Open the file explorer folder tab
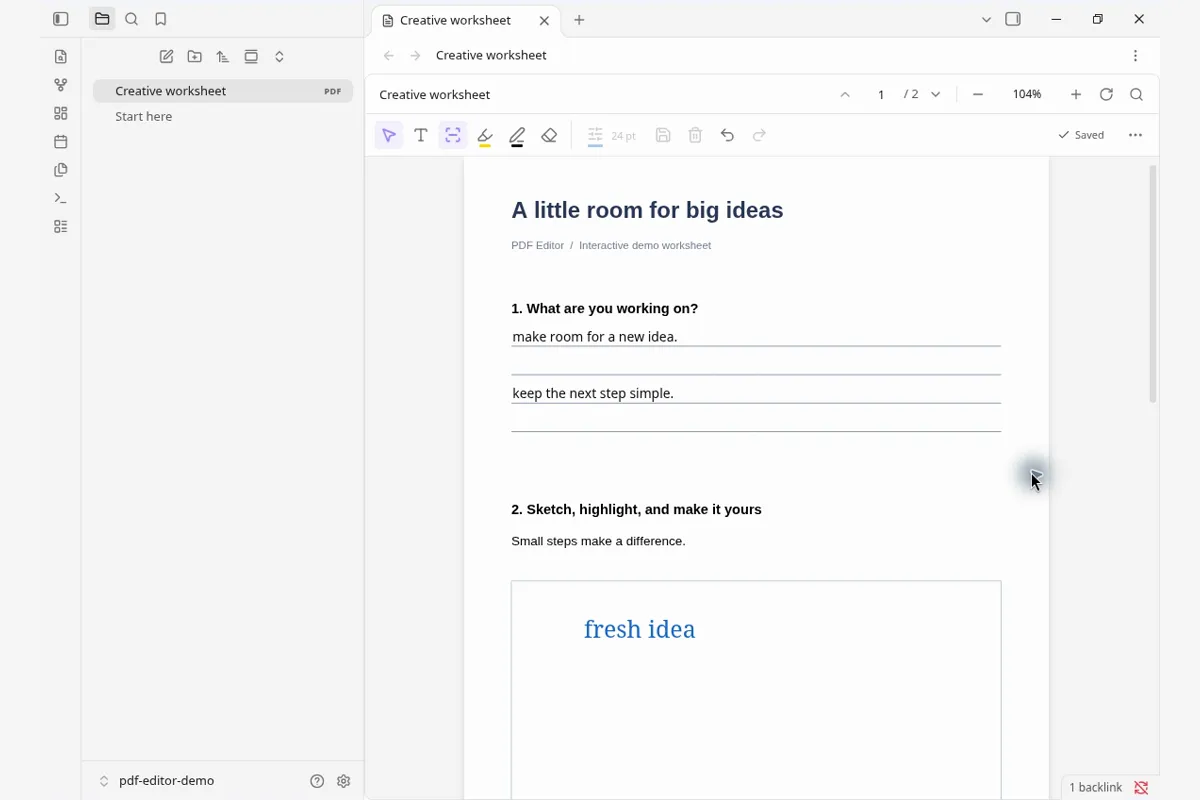The height and width of the screenshot is (800, 1200). [x=102, y=19]
